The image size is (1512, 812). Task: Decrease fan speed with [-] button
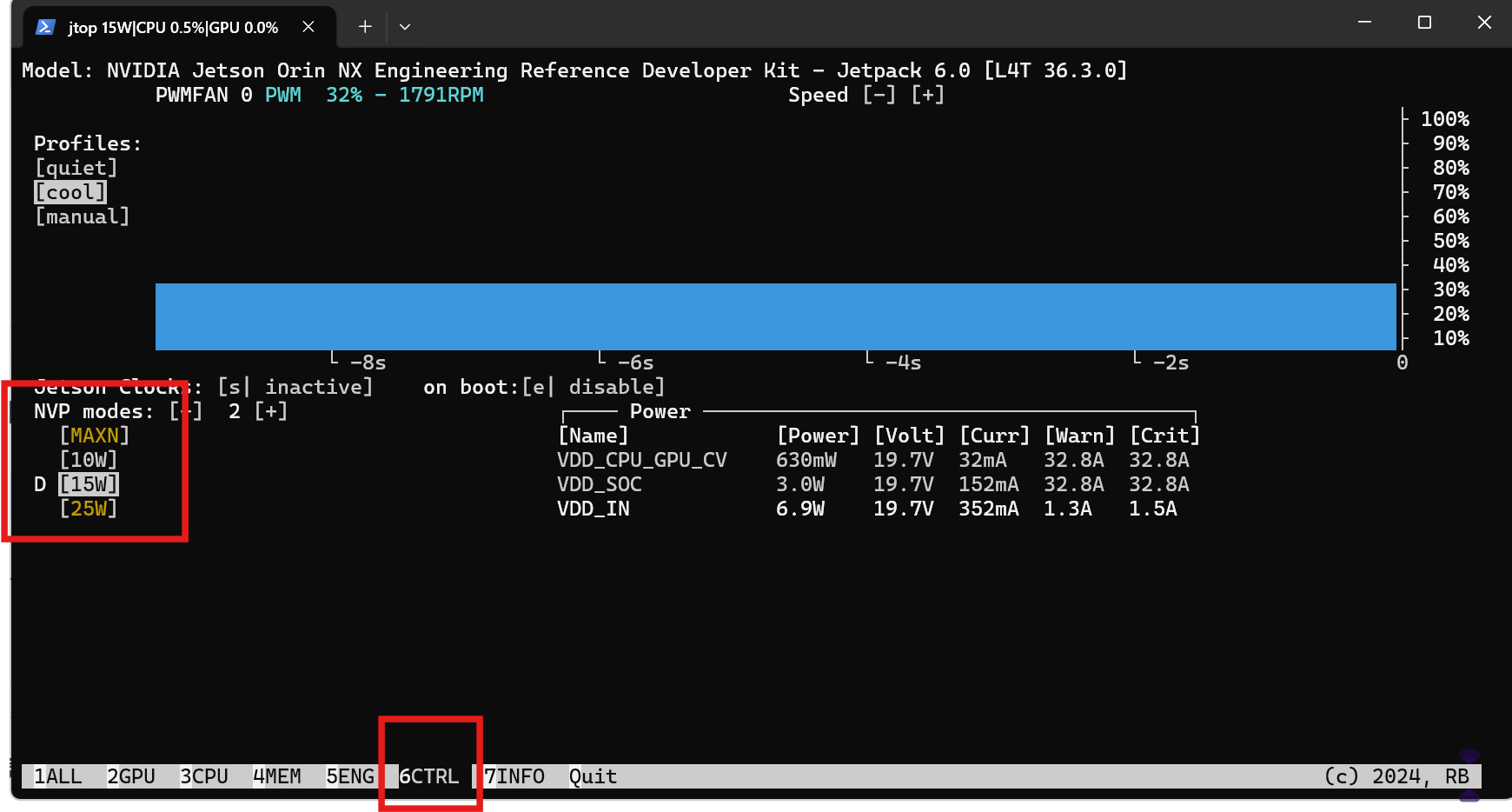click(x=879, y=95)
